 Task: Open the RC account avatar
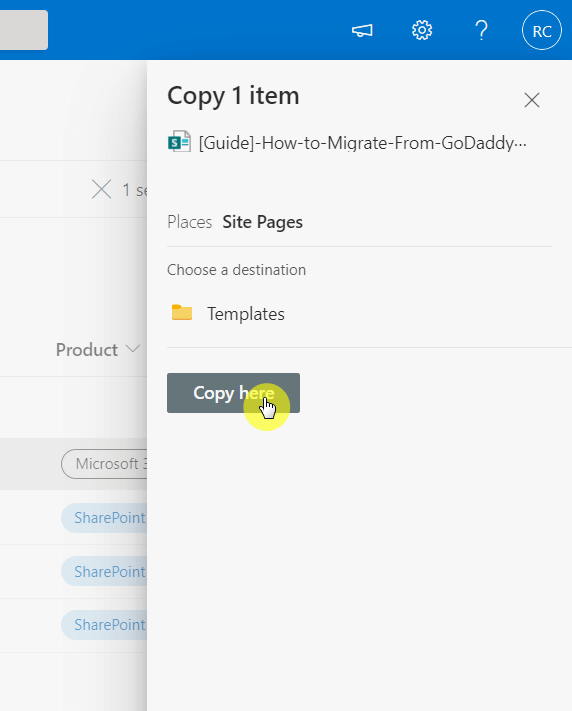tap(542, 30)
